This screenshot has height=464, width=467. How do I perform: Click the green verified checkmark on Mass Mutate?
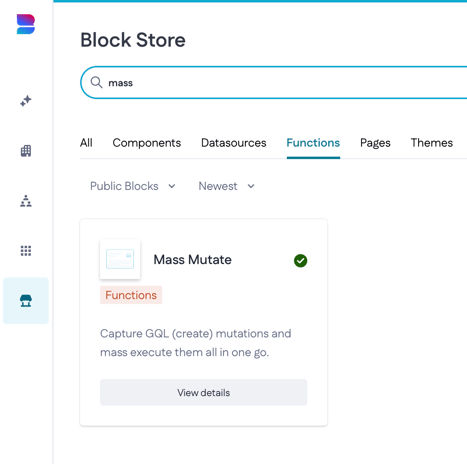[x=300, y=260]
